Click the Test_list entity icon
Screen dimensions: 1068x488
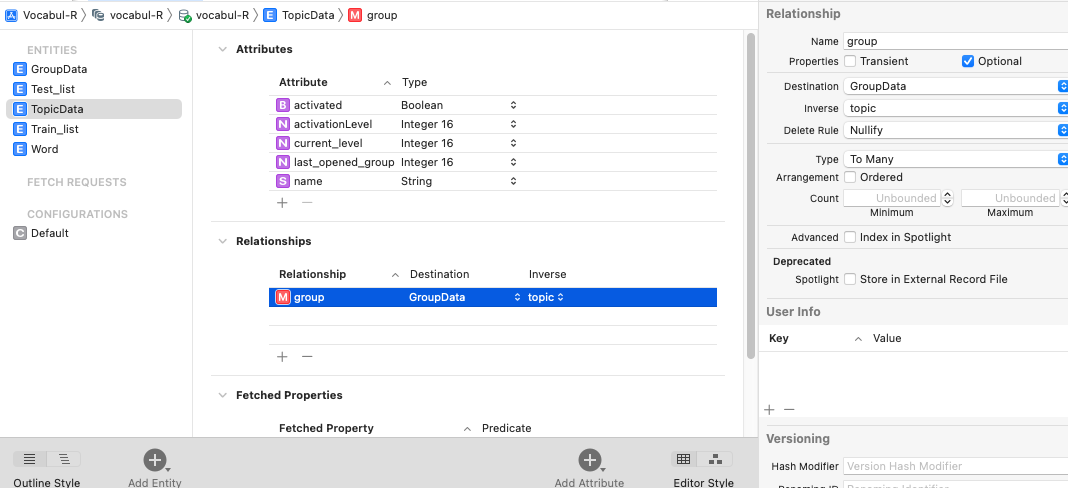(x=20, y=89)
